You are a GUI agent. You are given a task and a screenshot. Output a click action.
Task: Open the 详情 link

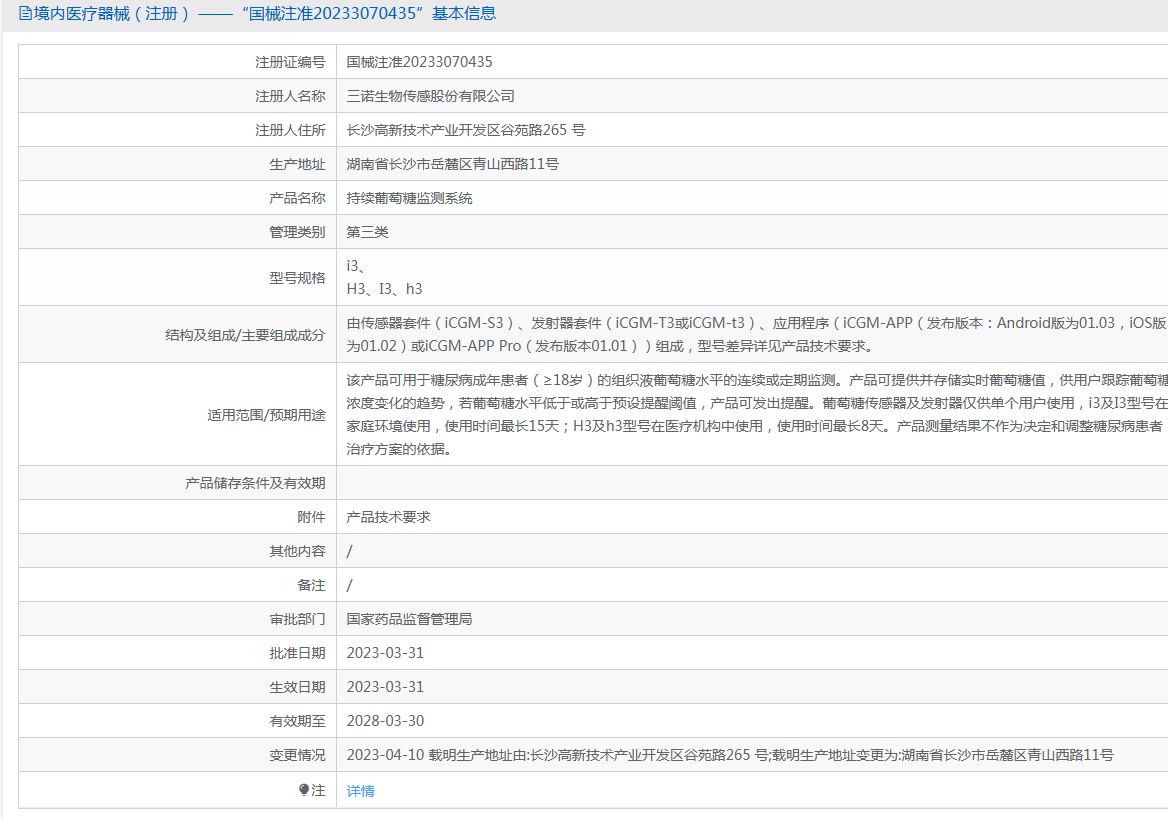(360, 791)
